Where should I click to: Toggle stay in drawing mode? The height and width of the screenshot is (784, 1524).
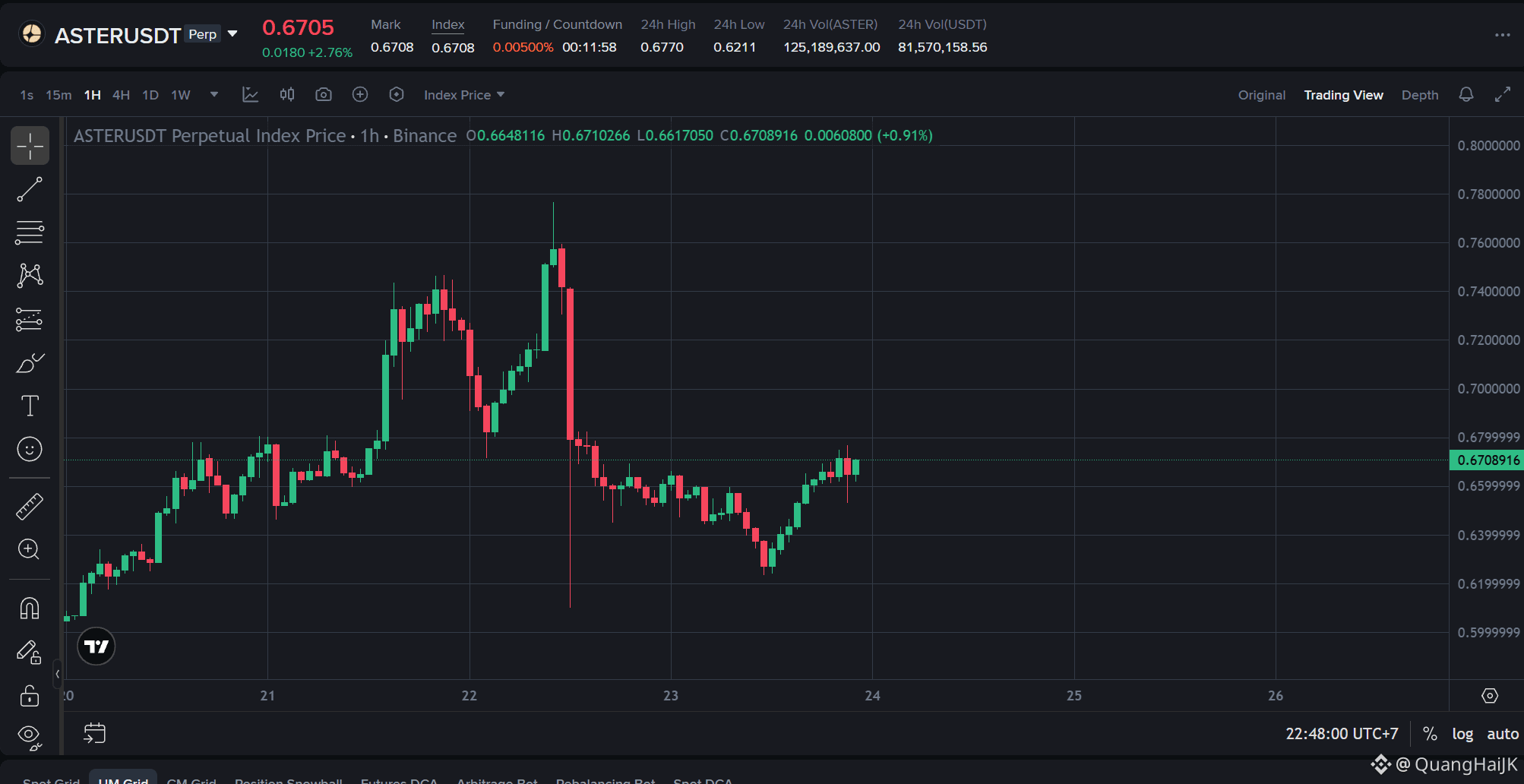(x=30, y=652)
